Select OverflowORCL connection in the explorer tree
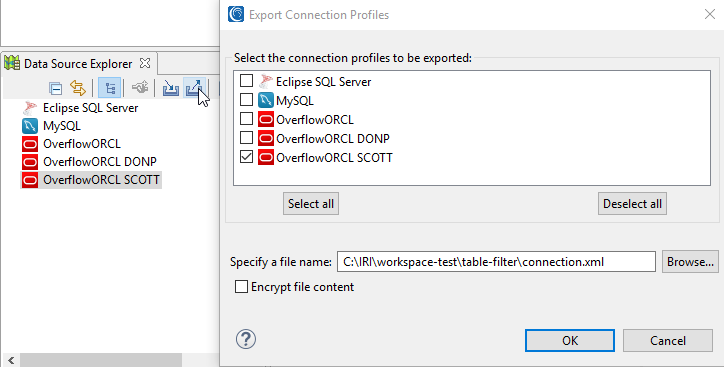The width and height of the screenshot is (724, 367). (x=82, y=144)
